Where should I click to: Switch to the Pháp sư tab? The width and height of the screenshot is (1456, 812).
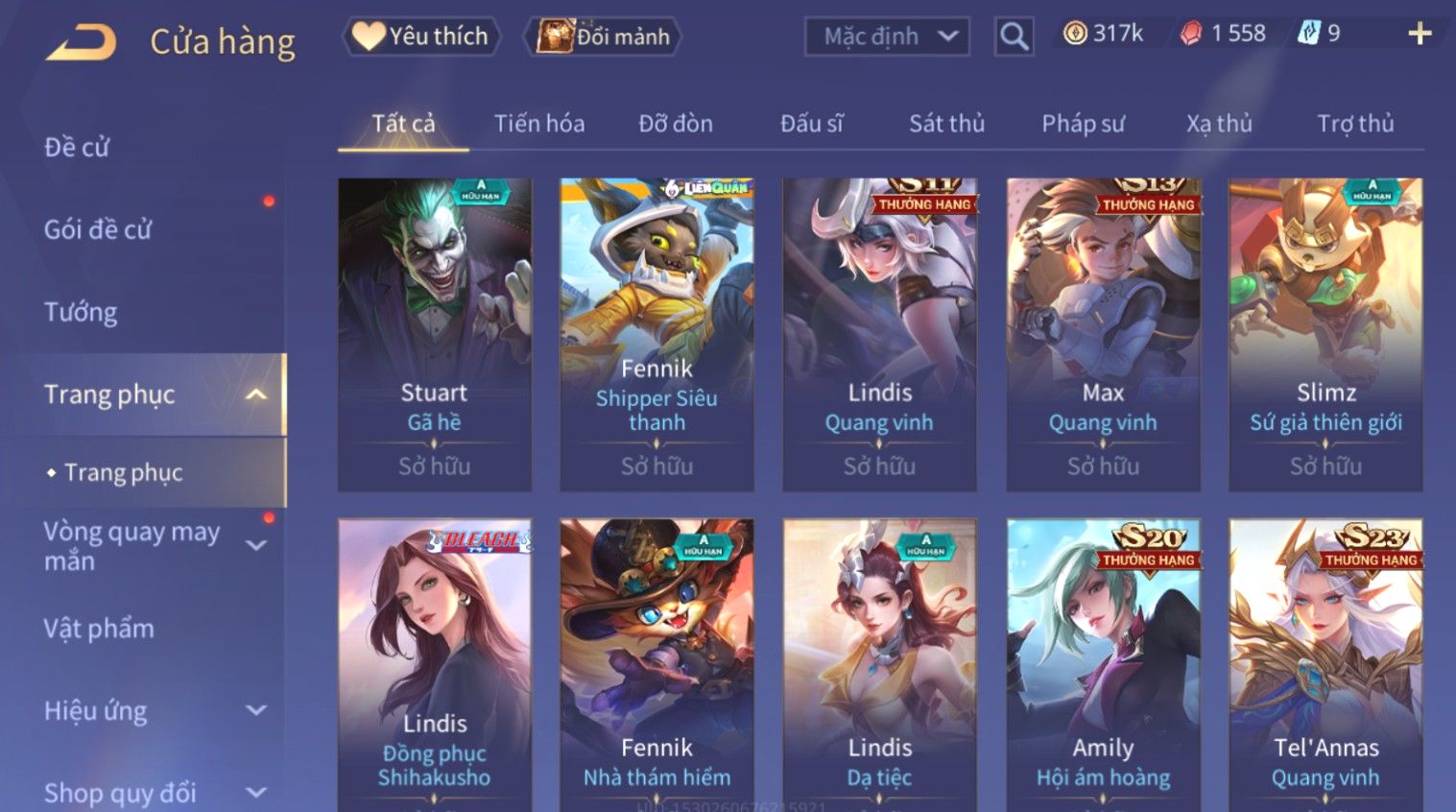coord(1083,124)
